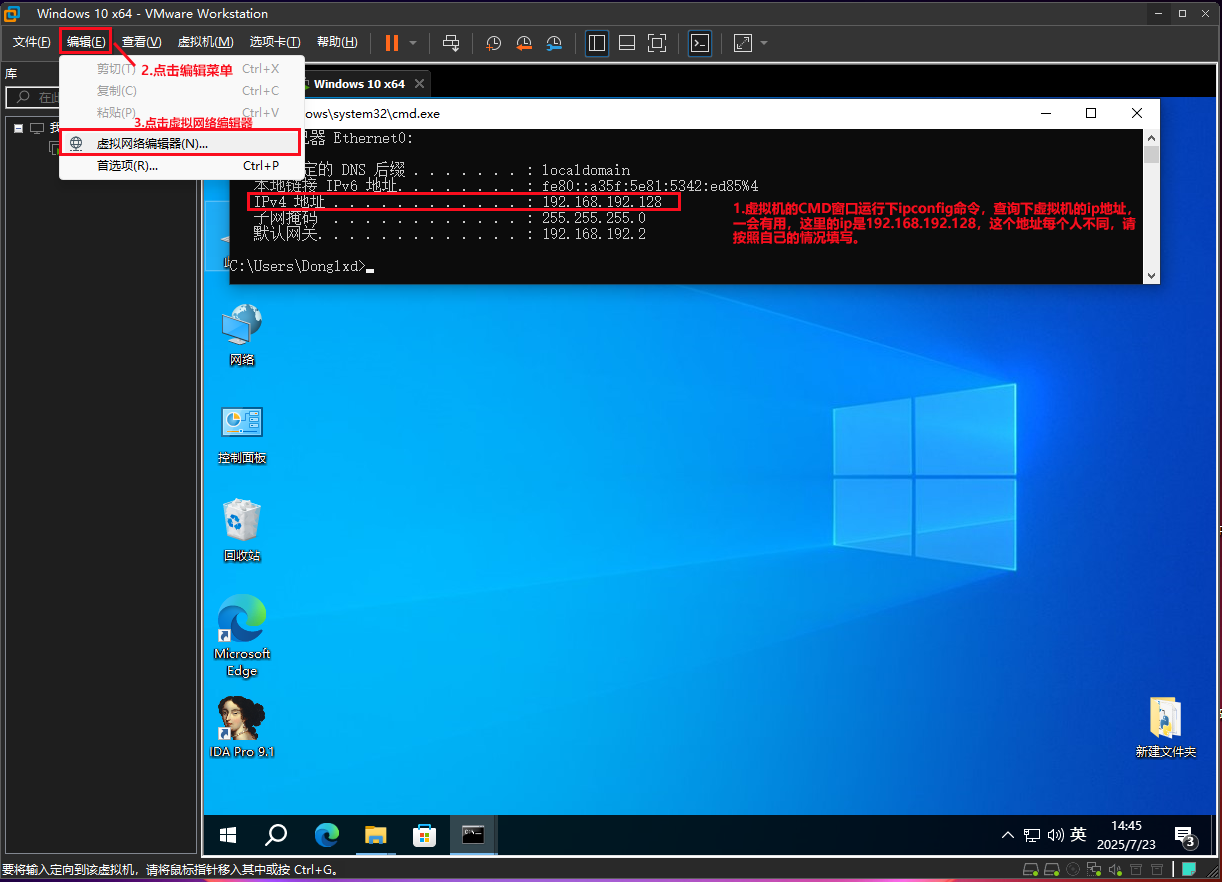Open the dropdown arrow beside the pause button
The width and height of the screenshot is (1222, 882).
(413, 43)
